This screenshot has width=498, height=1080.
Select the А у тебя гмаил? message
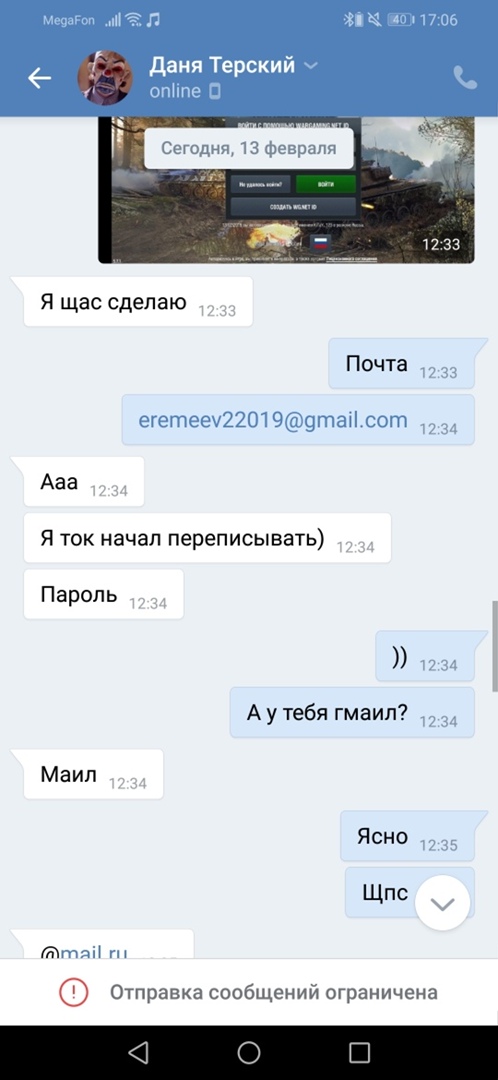pos(352,712)
